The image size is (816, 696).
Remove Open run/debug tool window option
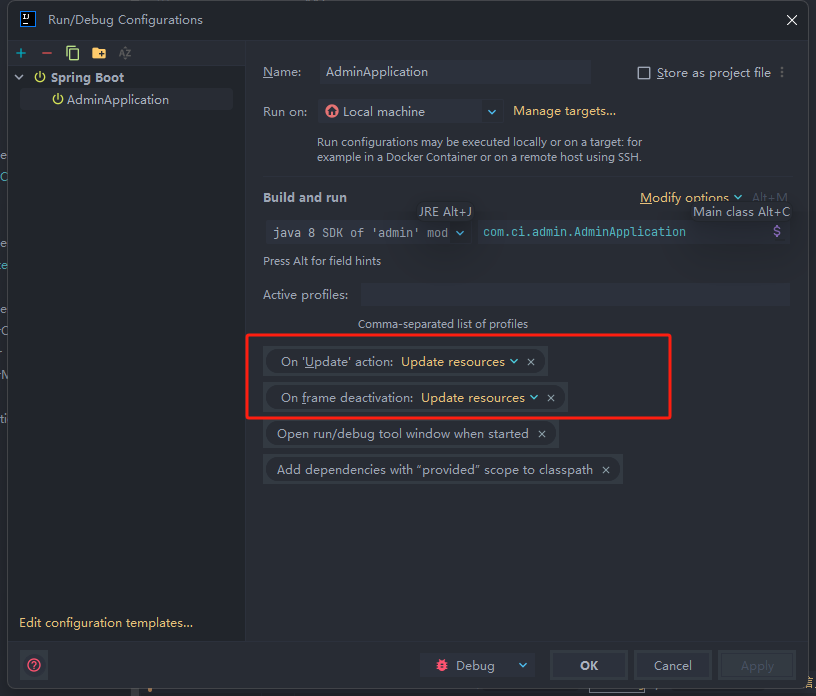[541, 434]
